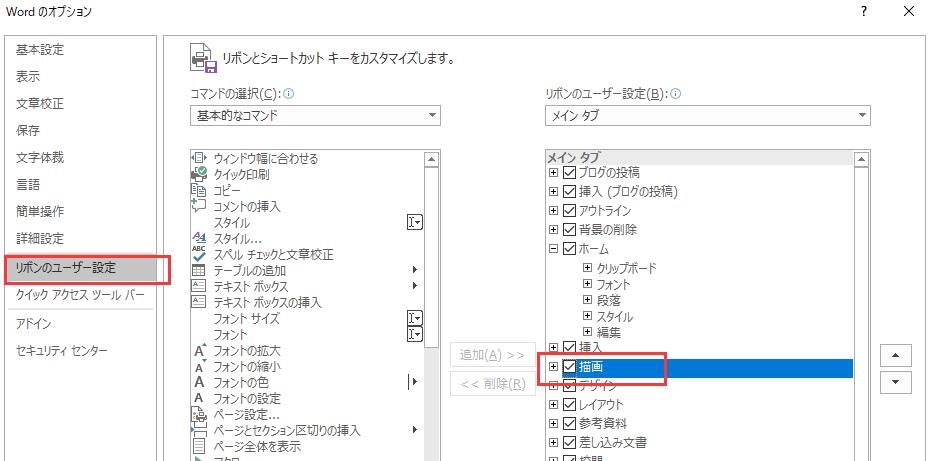Image resolution: width=928 pixels, height=461 pixels.
Task: Select the ページ全体を表示 icon
Action: pyautogui.click(x=199, y=446)
